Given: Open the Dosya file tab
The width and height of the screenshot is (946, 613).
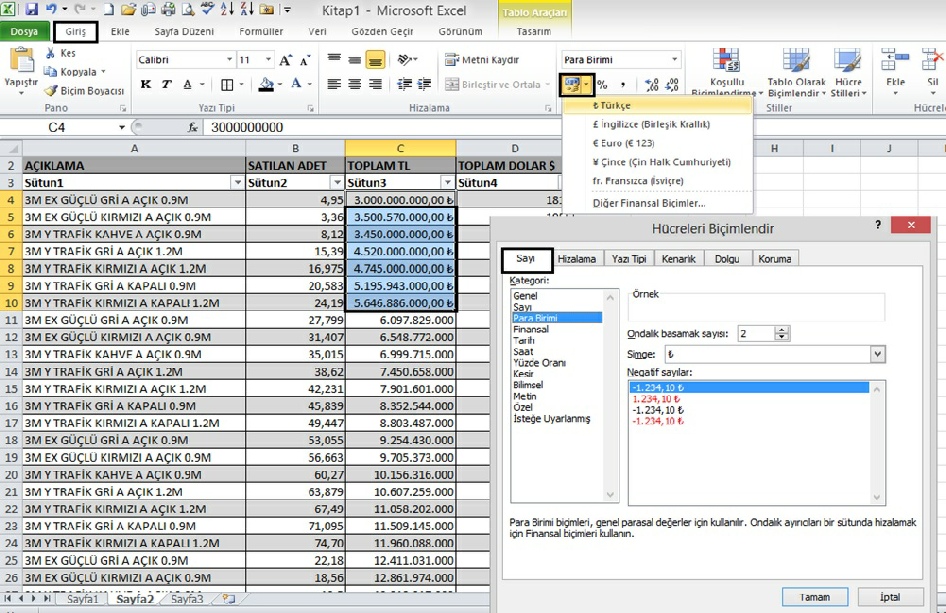Looking at the screenshot, I should [x=24, y=31].
